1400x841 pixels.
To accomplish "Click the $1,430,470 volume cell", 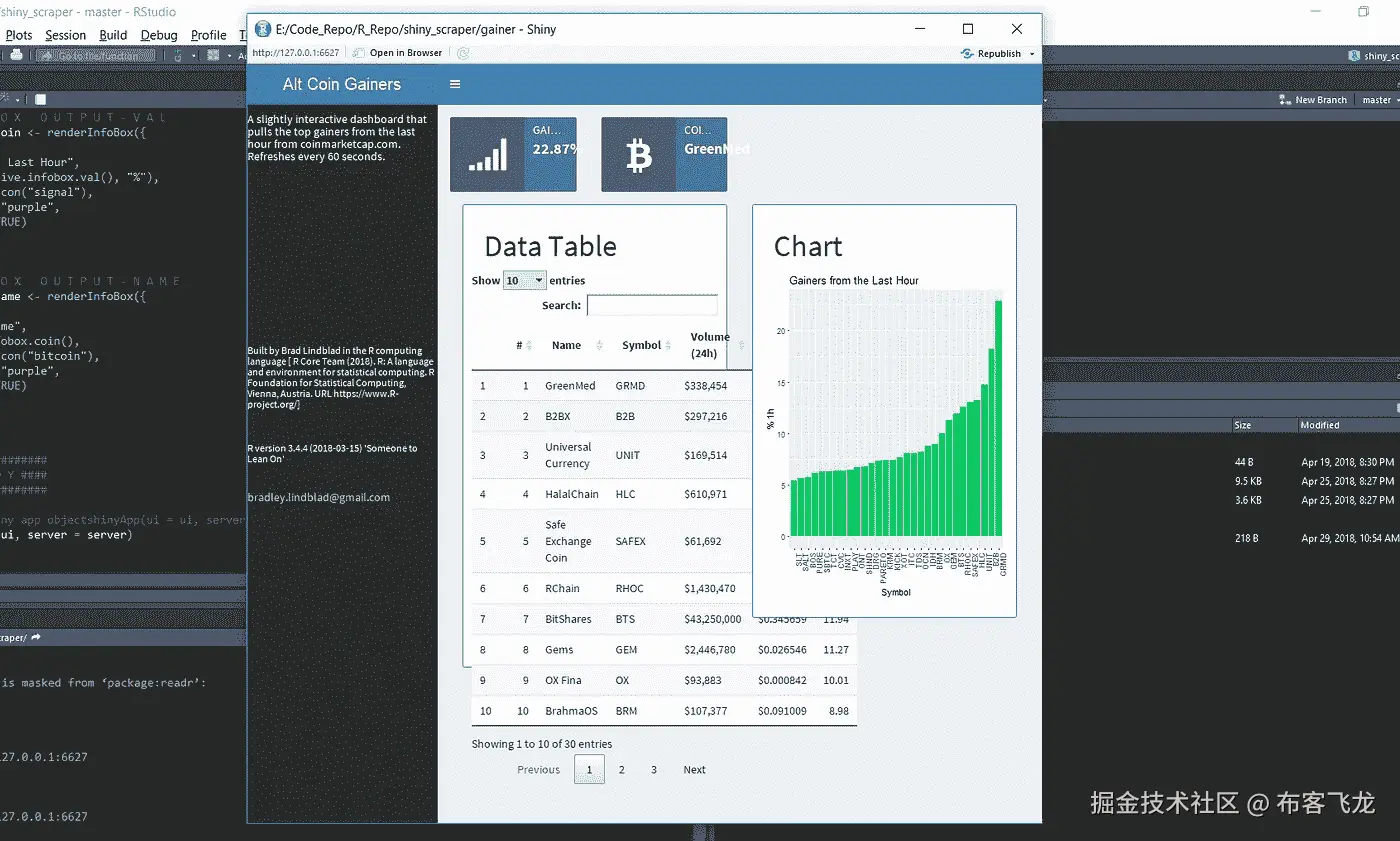I will [710, 588].
